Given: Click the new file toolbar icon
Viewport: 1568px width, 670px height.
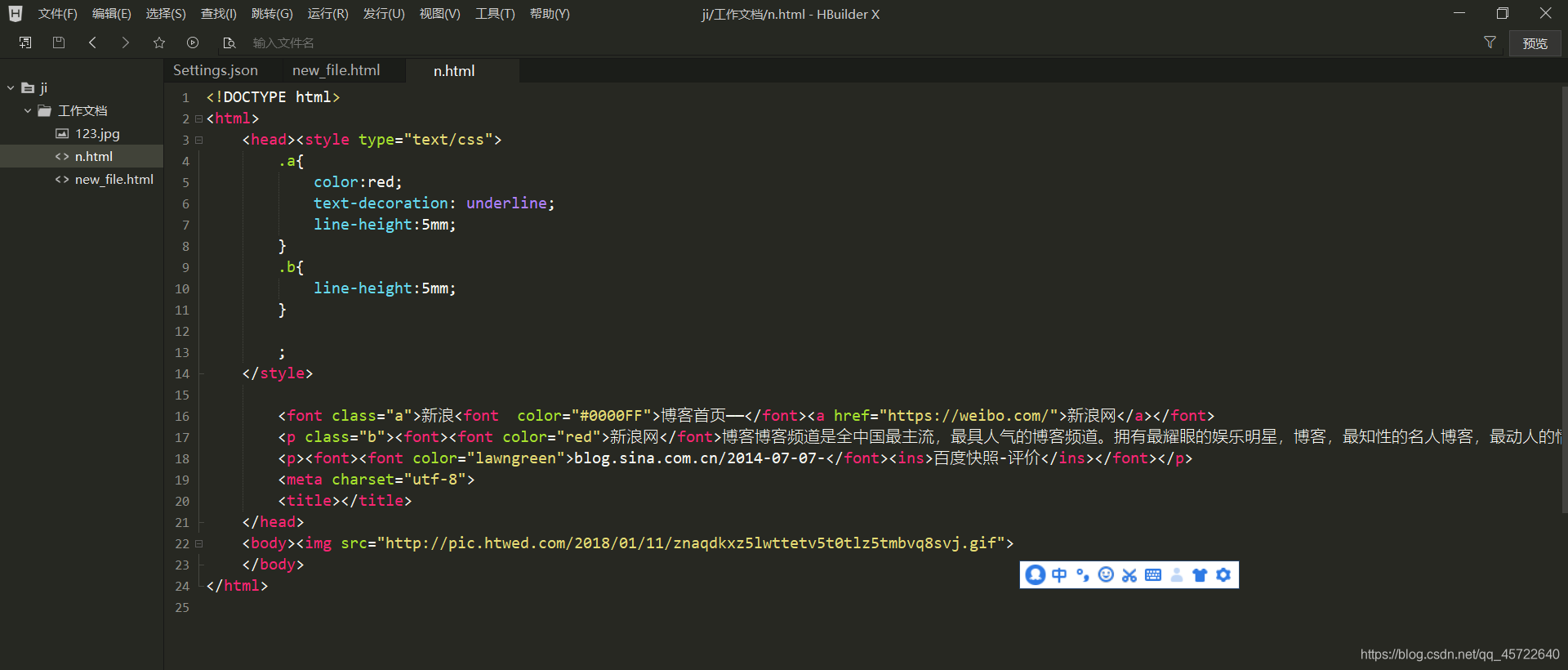Looking at the screenshot, I should click(25, 42).
